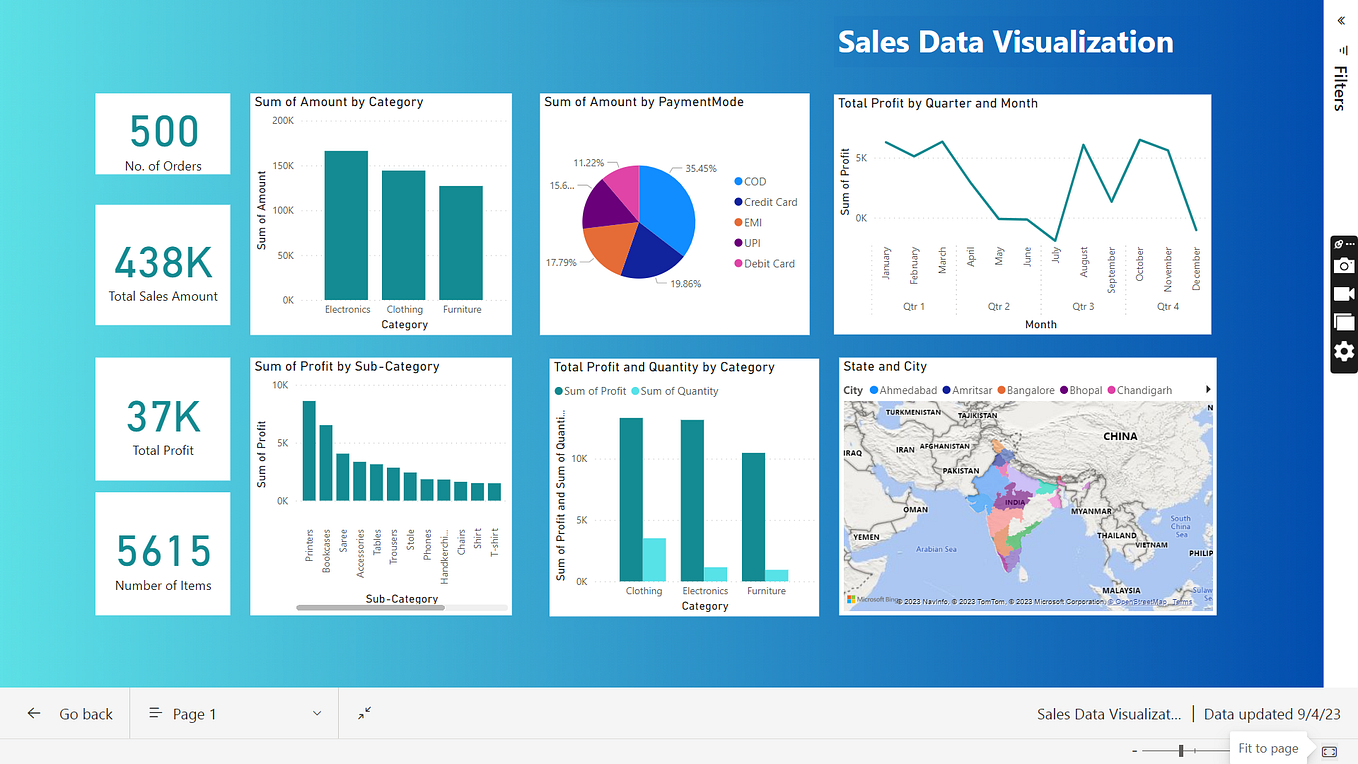The image size is (1358, 764).
Task: Select the camera capture icon in the side toolbar
Action: click(1344, 265)
